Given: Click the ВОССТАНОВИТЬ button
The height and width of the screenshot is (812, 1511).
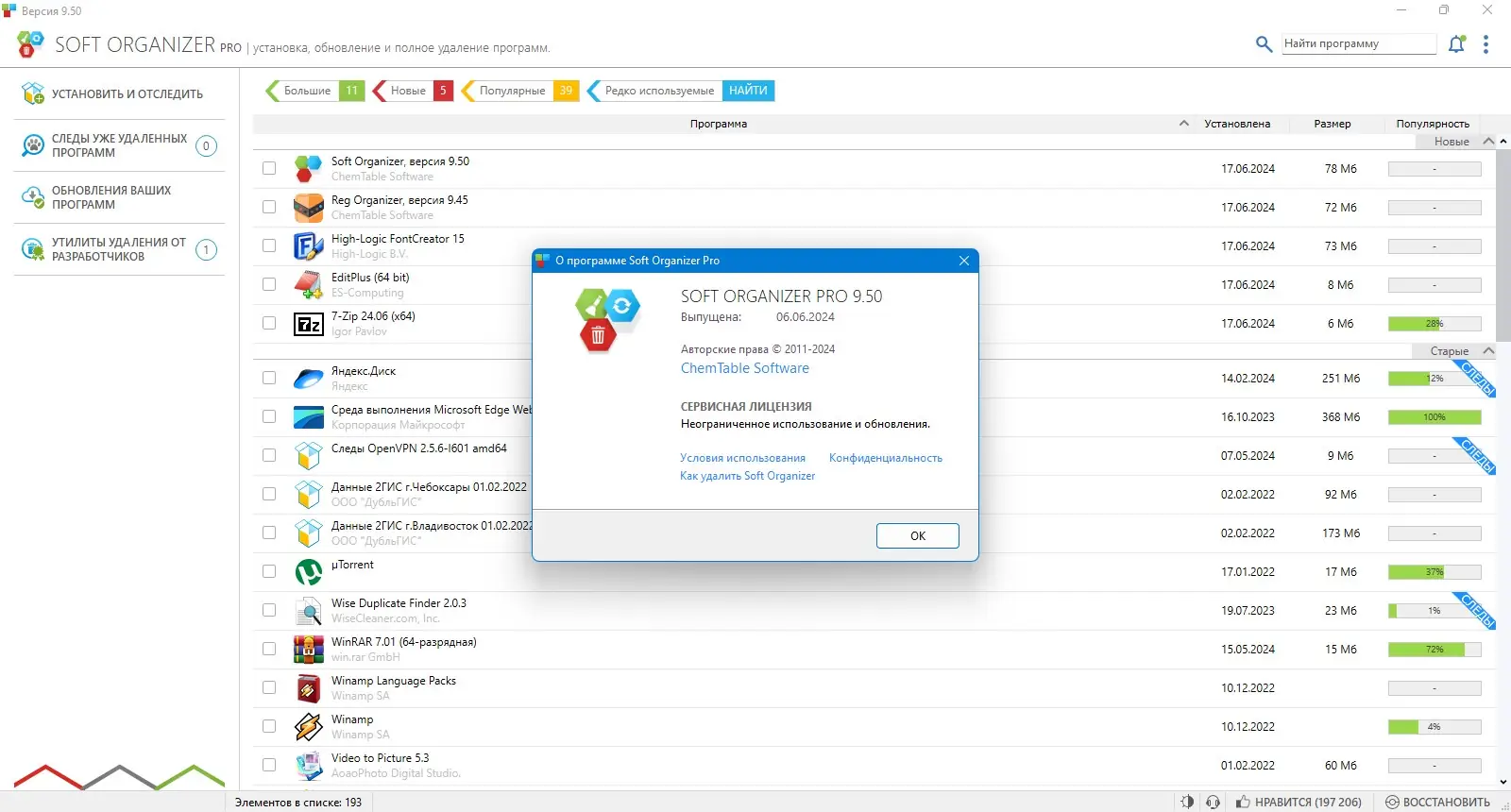Looking at the screenshot, I should click(x=1437, y=802).
